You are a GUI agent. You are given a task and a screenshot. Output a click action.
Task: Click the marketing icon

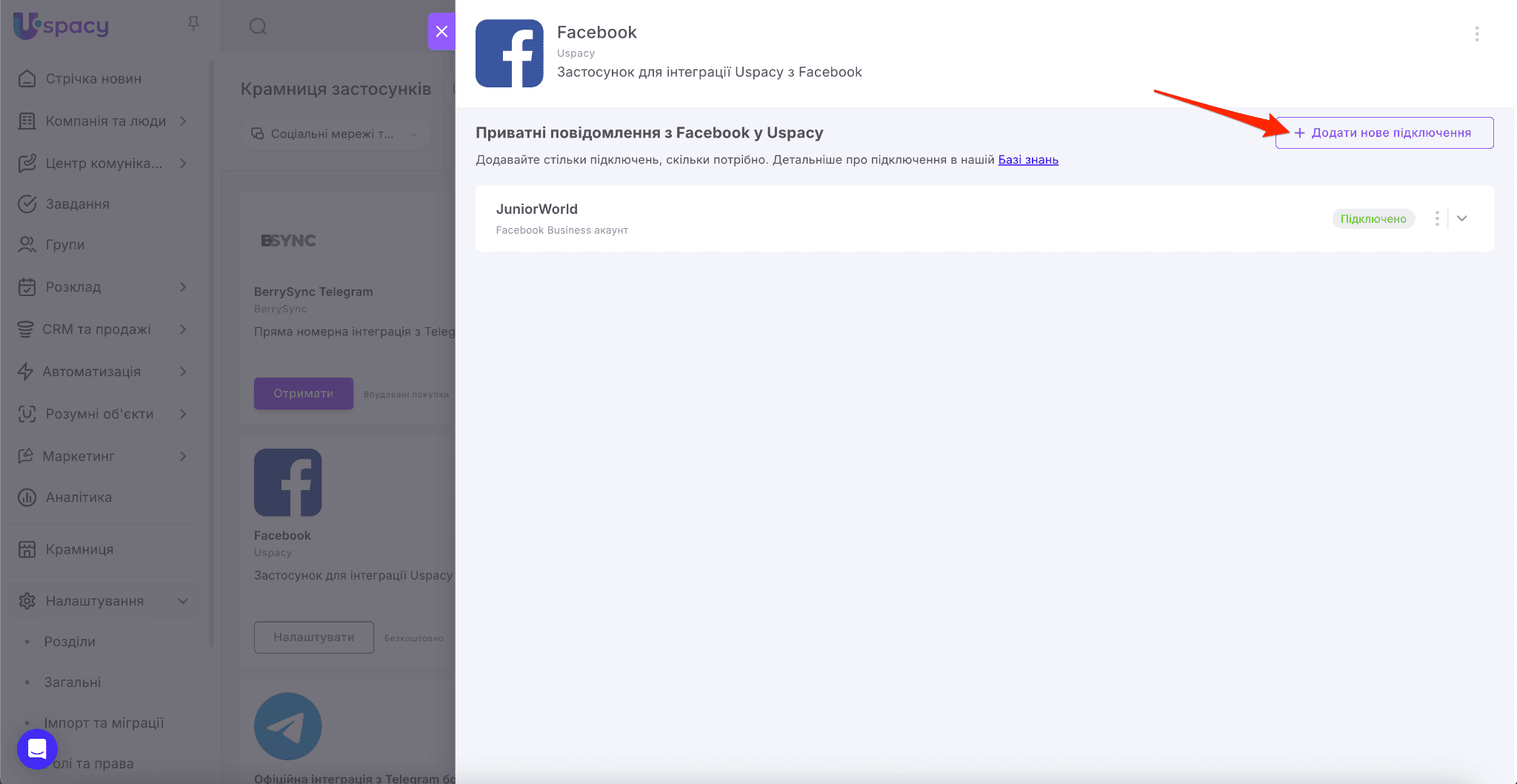point(26,455)
